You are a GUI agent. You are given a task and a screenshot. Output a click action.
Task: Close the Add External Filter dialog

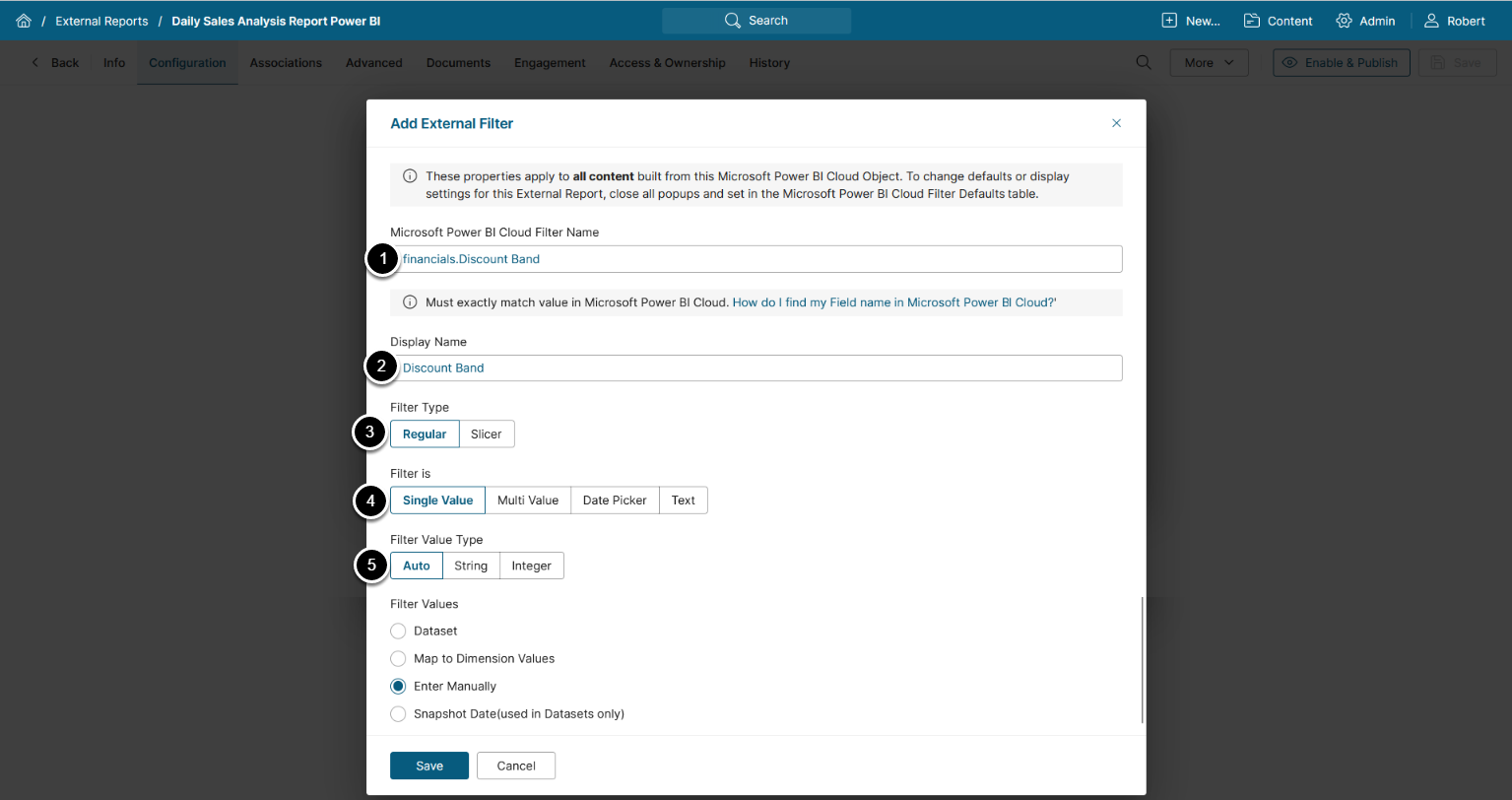1116,123
